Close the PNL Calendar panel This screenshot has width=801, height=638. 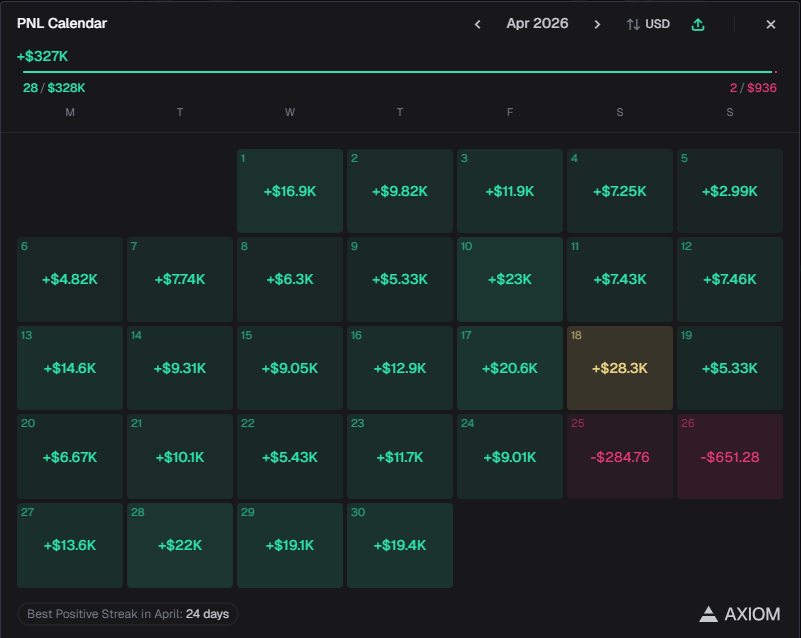(x=771, y=24)
